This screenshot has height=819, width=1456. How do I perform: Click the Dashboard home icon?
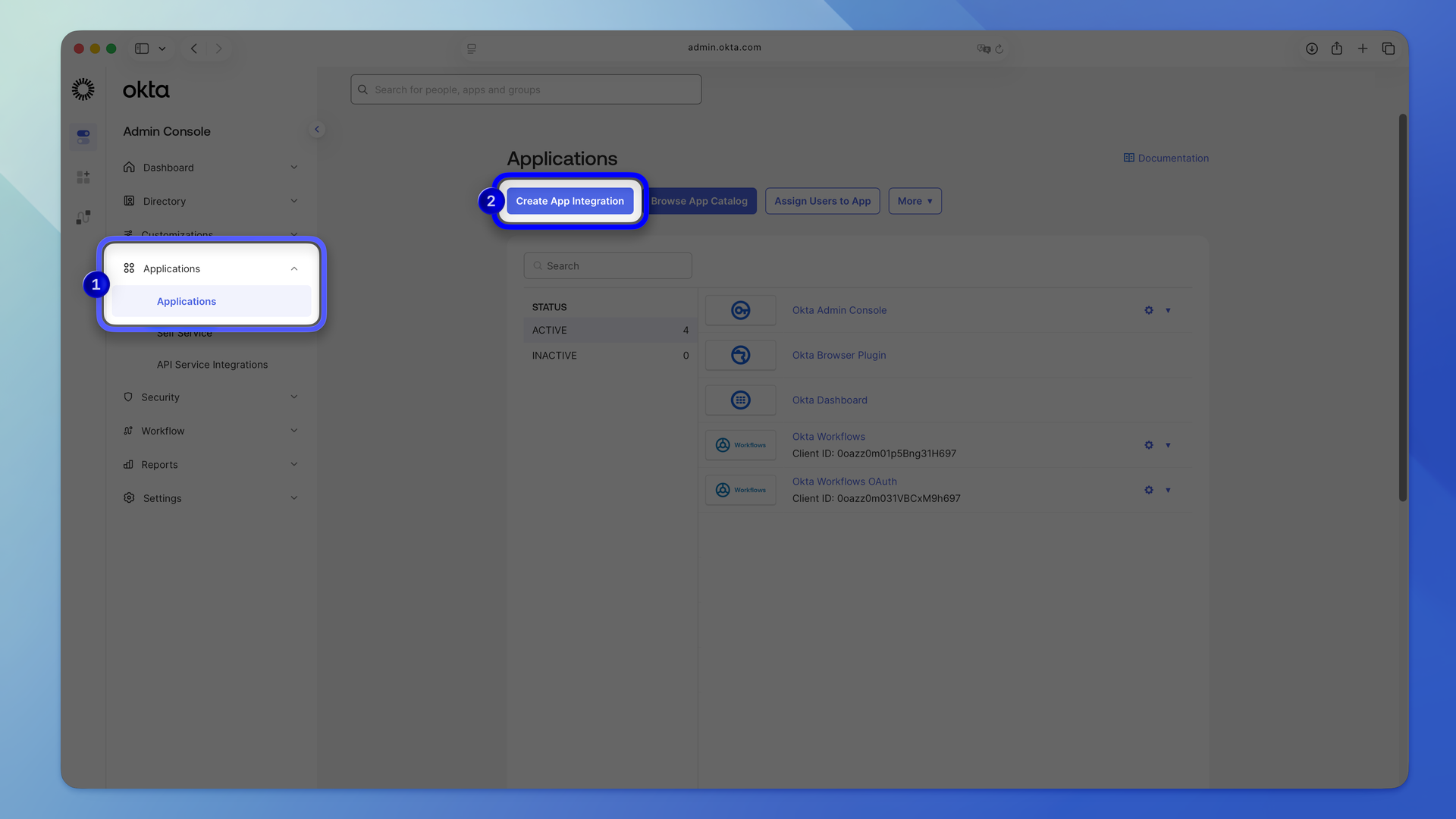pos(129,168)
